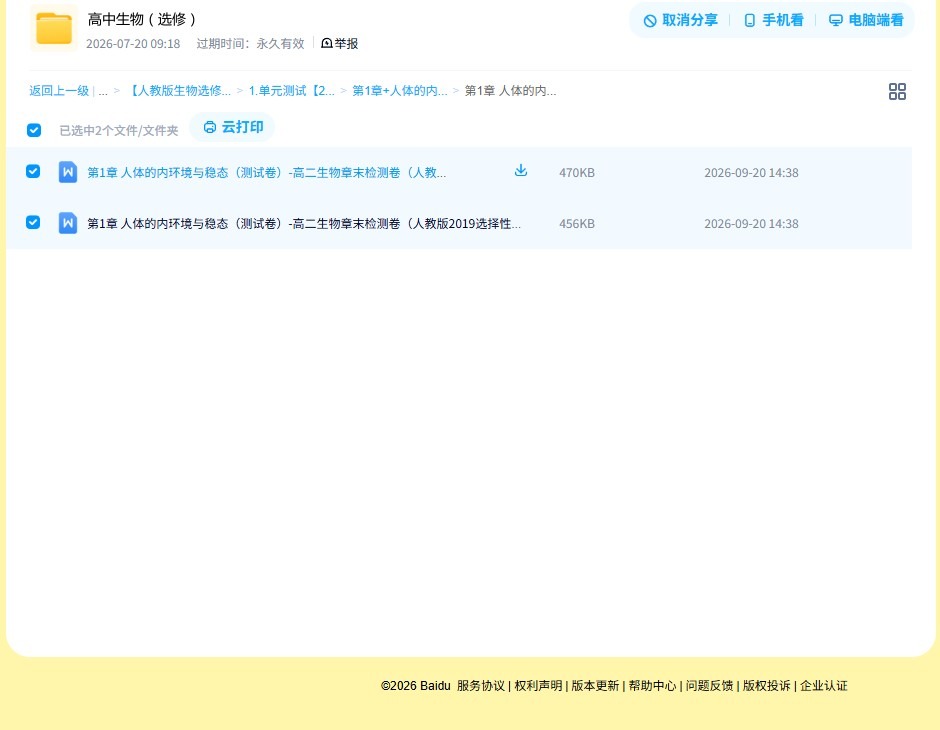Viewport: 940px width, 730px height.
Task: Open file ending （人教版2019选择性...
Action: click(x=304, y=224)
